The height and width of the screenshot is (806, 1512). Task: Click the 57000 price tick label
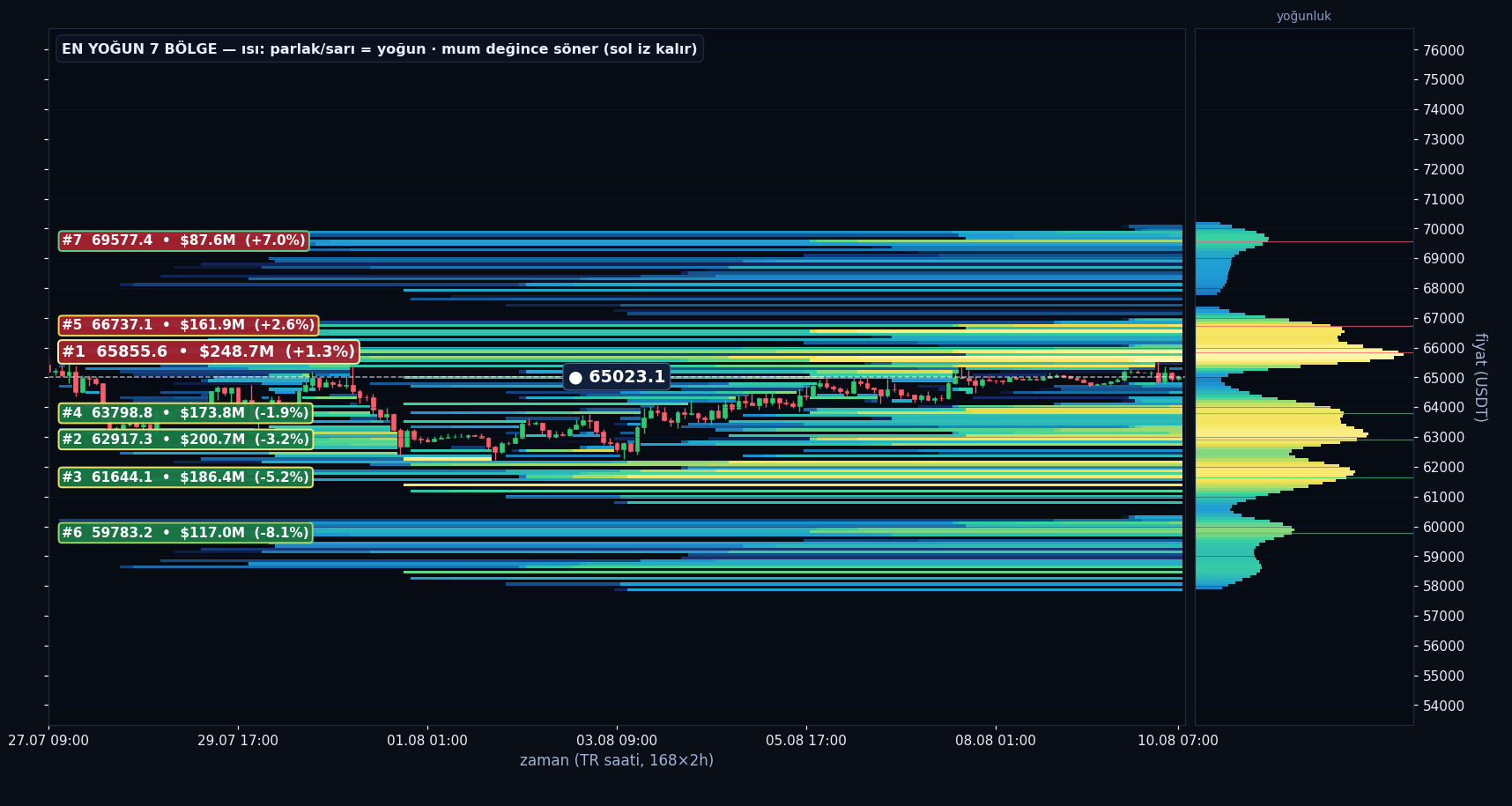[x=1443, y=616]
